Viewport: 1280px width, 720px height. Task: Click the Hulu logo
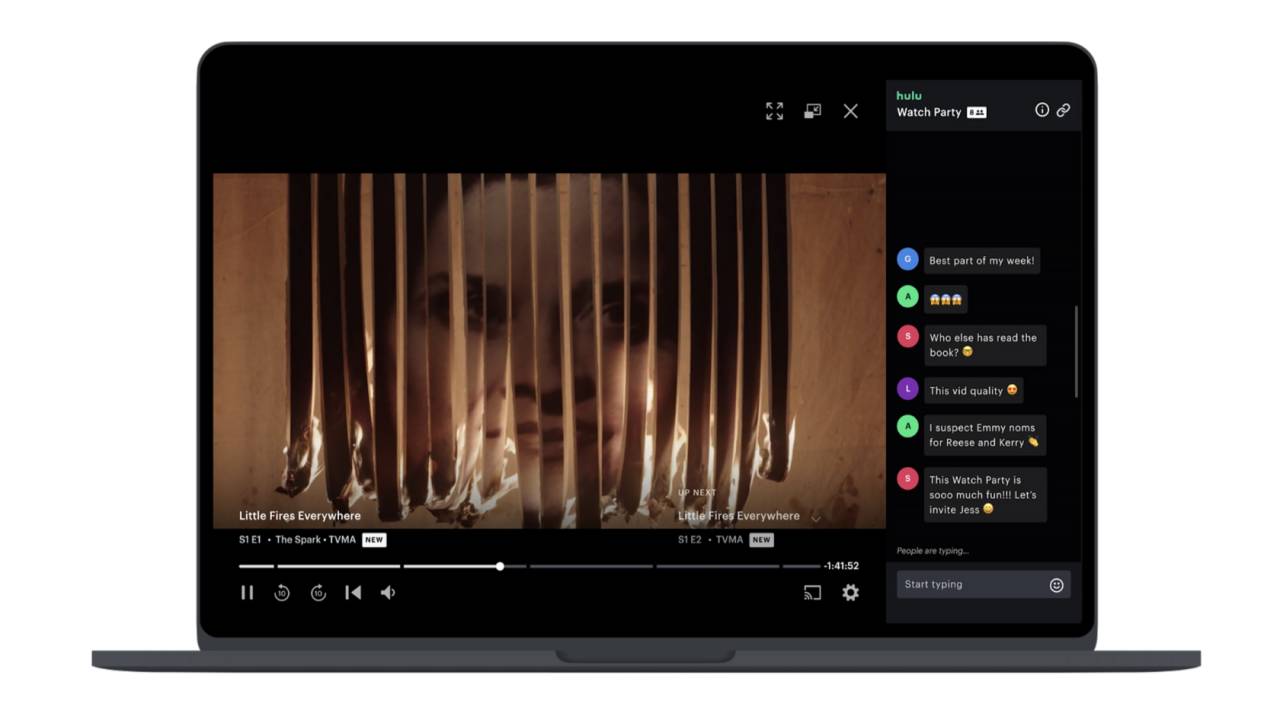pos(909,96)
